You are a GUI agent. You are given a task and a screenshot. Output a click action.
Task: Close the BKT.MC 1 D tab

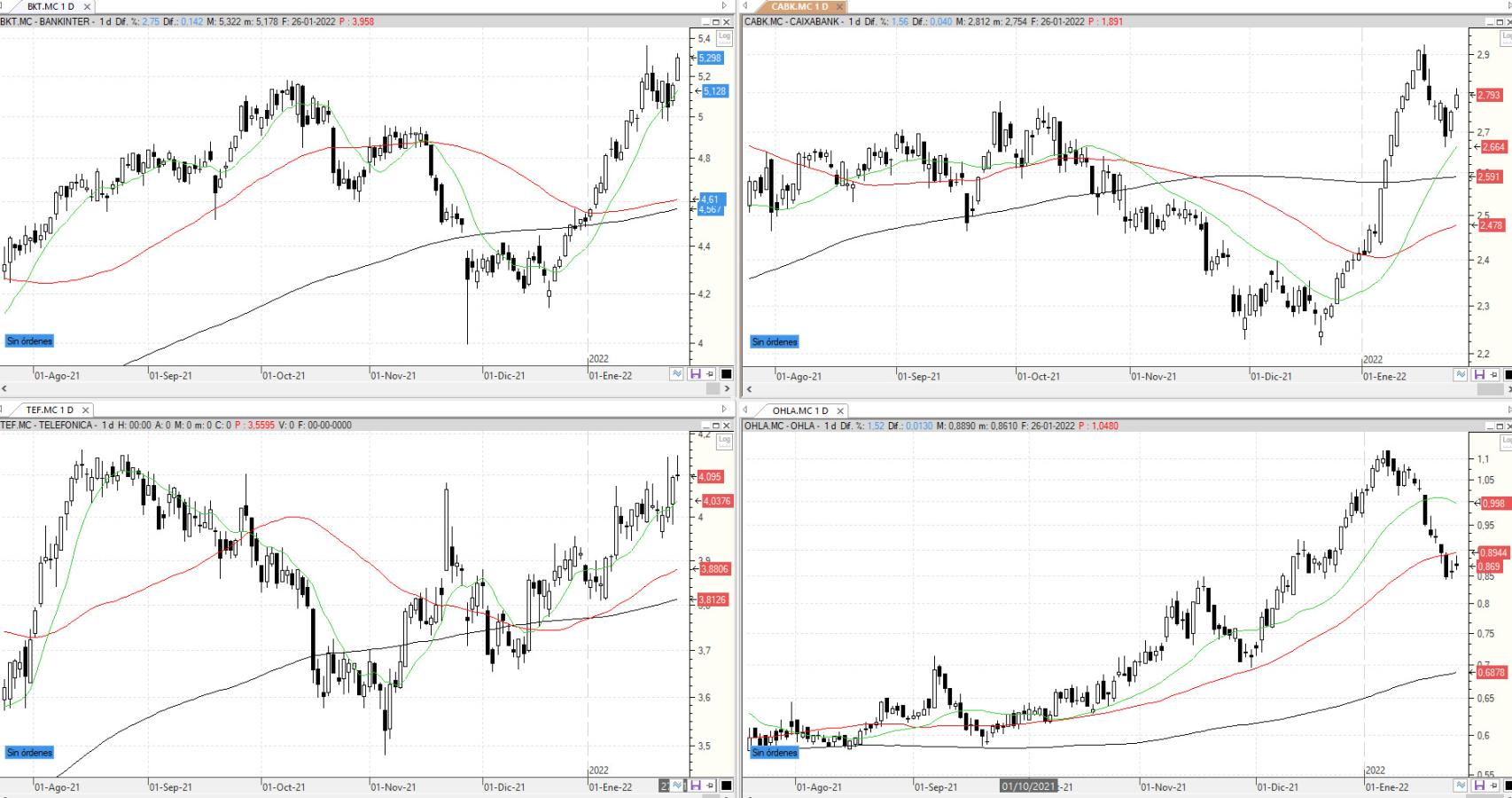87,7
